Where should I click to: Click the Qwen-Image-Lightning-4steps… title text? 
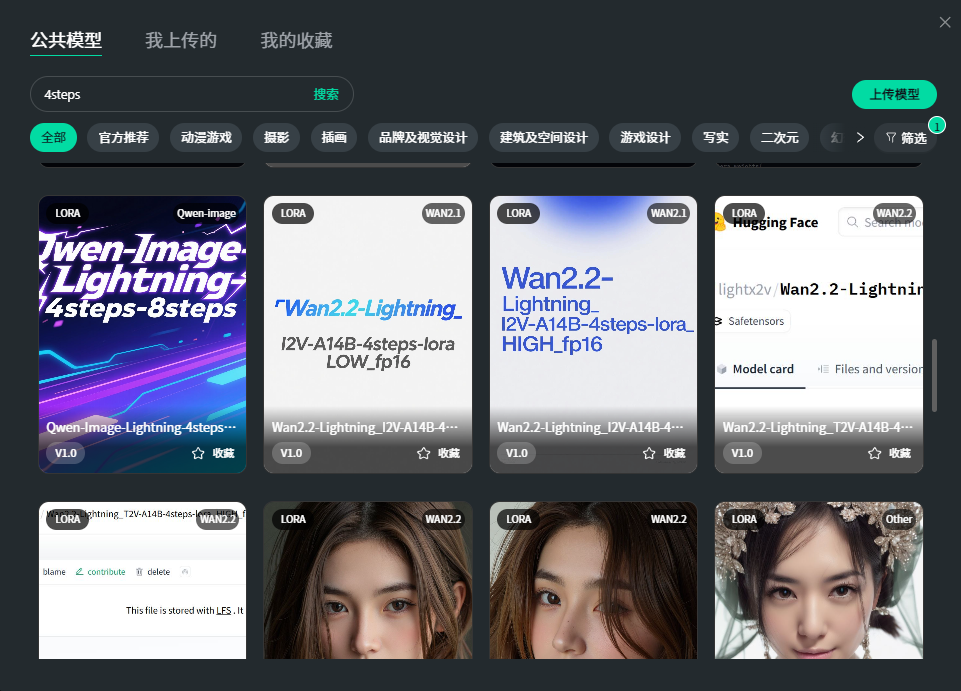pyautogui.click(x=141, y=427)
